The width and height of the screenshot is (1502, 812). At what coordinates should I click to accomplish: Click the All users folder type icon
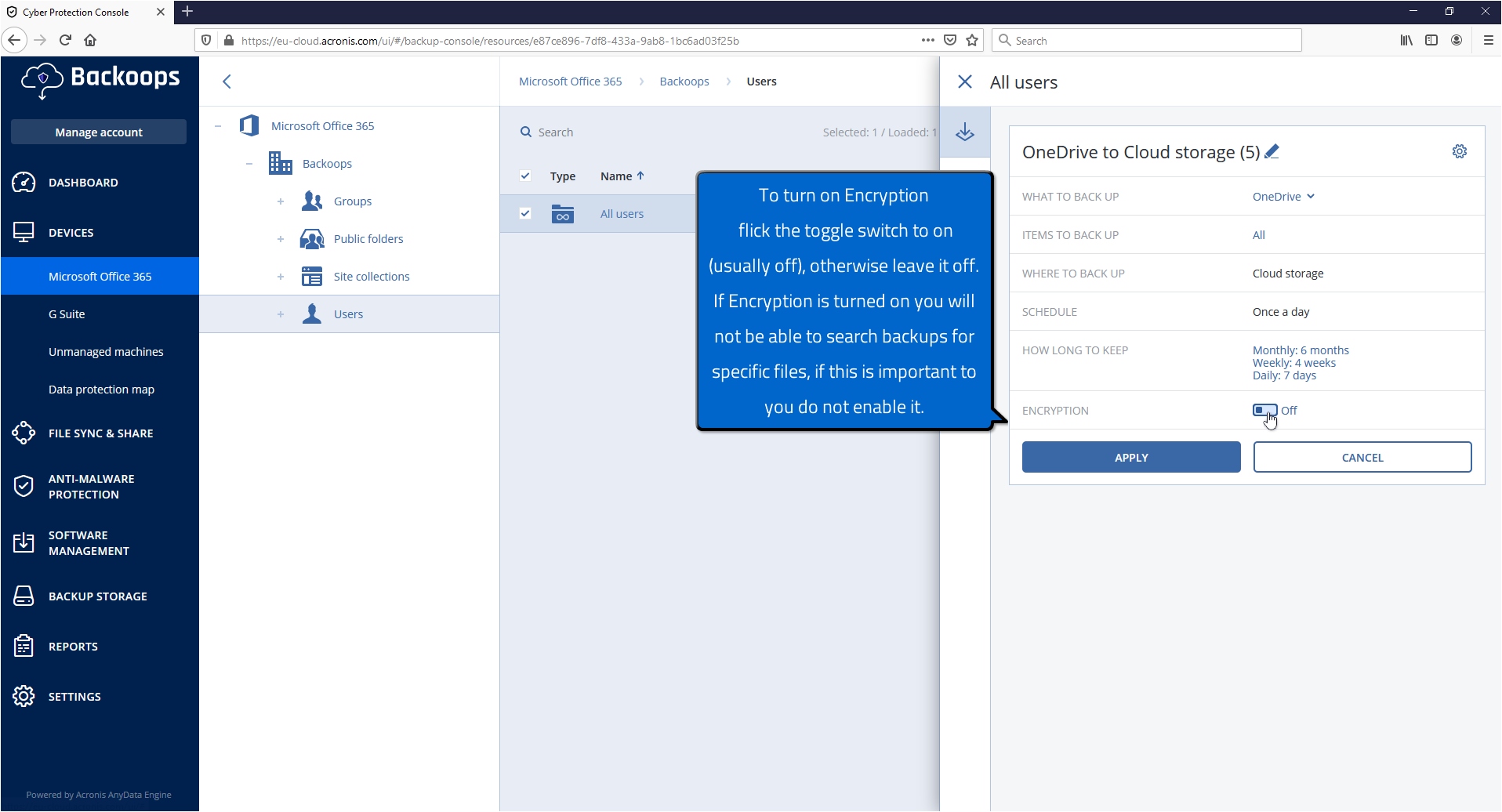pyautogui.click(x=562, y=213)
